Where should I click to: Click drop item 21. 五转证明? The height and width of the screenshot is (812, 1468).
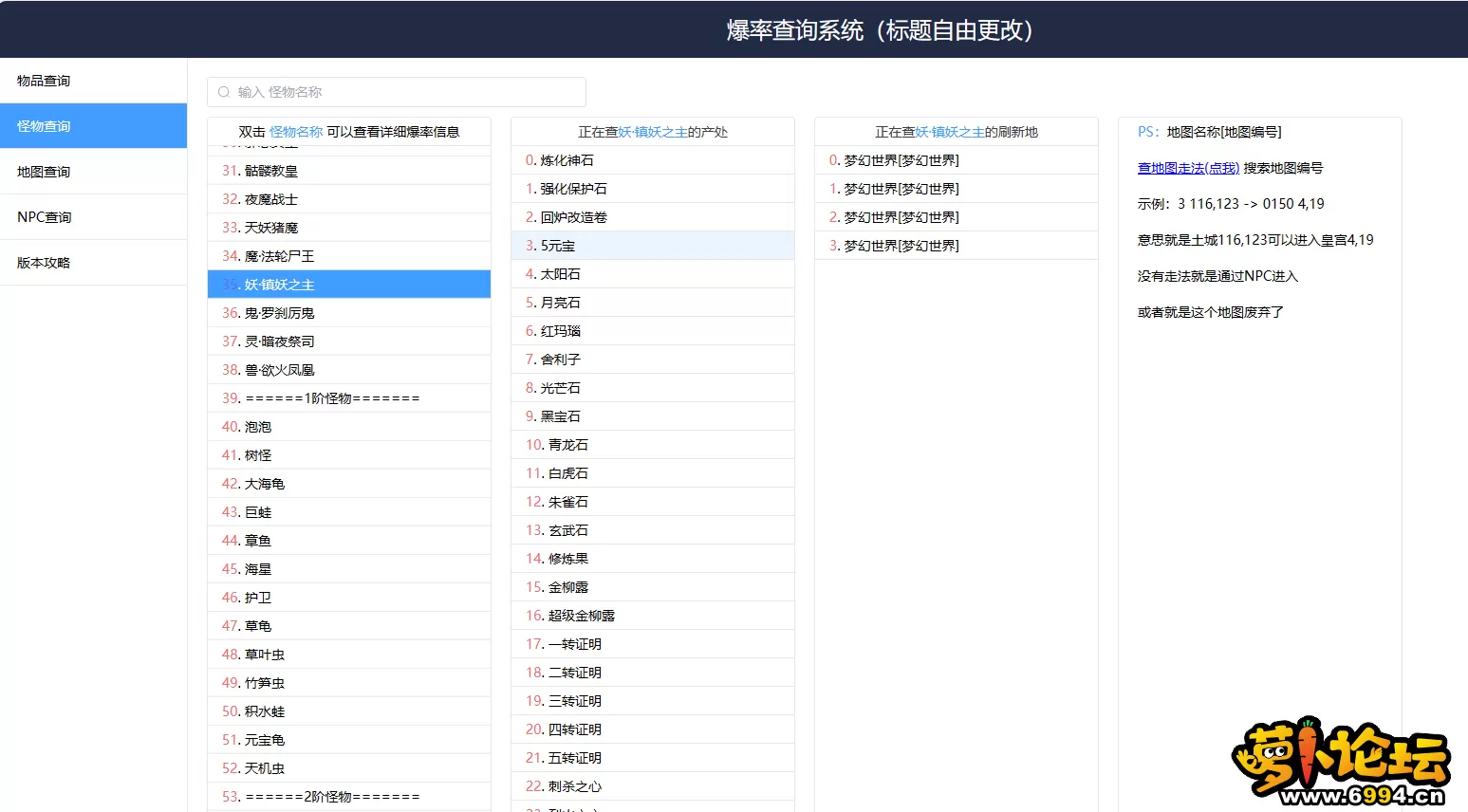[653, 758]
